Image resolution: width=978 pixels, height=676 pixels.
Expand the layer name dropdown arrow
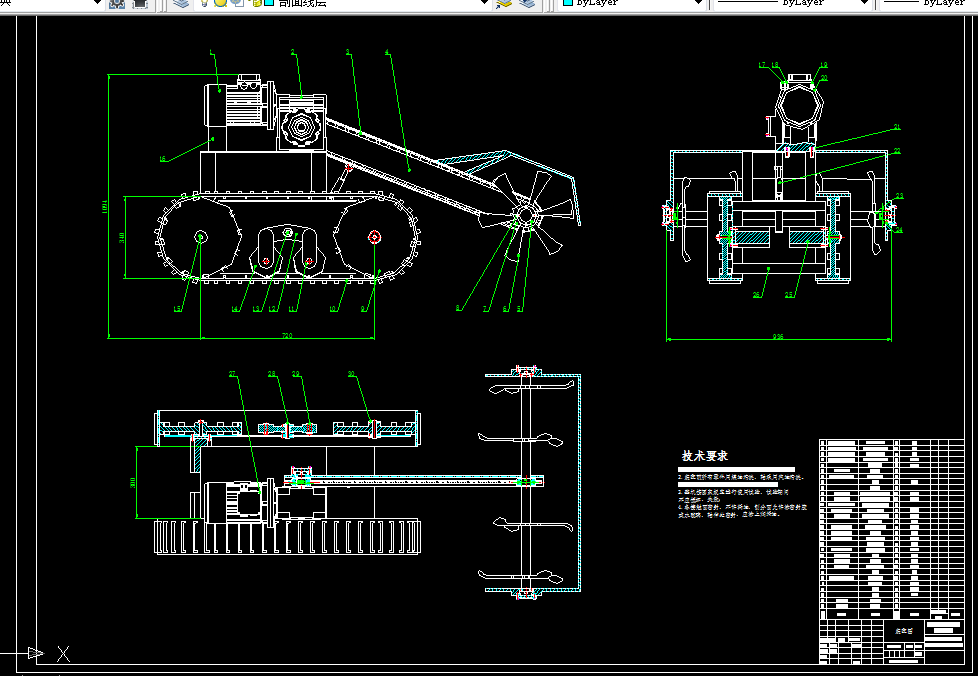tap(483, 3)
